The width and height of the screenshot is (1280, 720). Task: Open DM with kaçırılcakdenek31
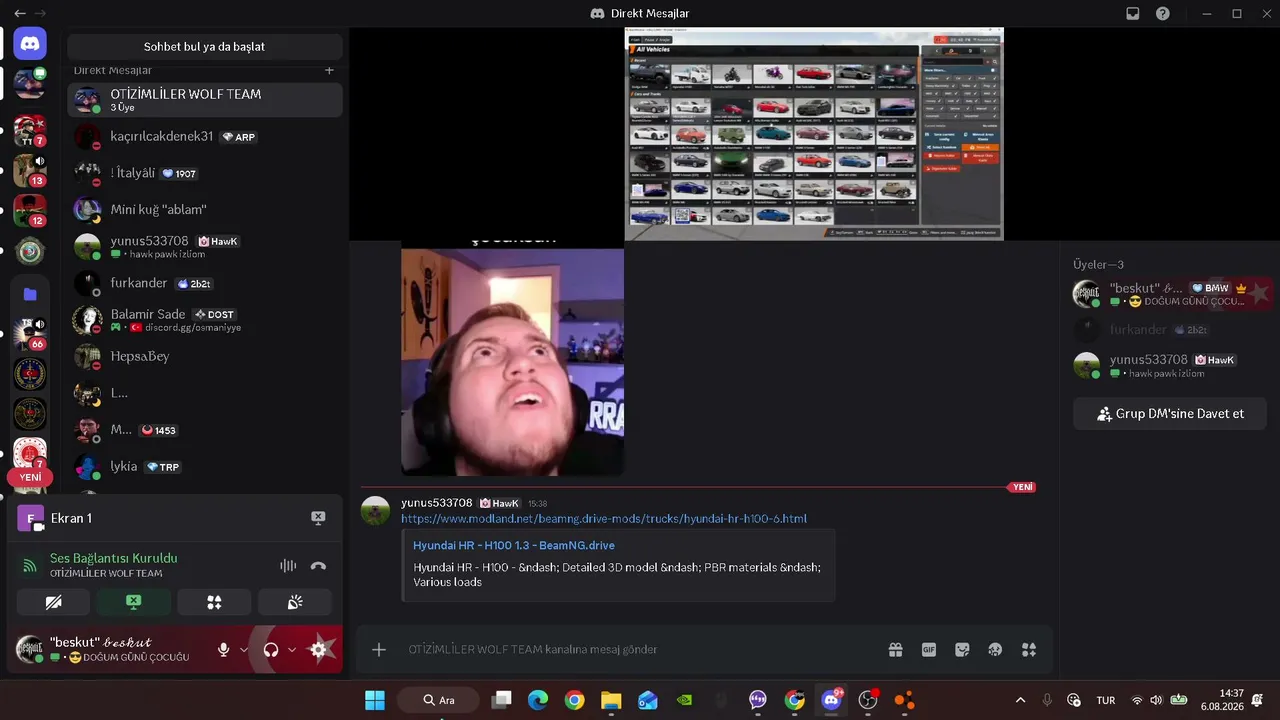click(205, 137)
